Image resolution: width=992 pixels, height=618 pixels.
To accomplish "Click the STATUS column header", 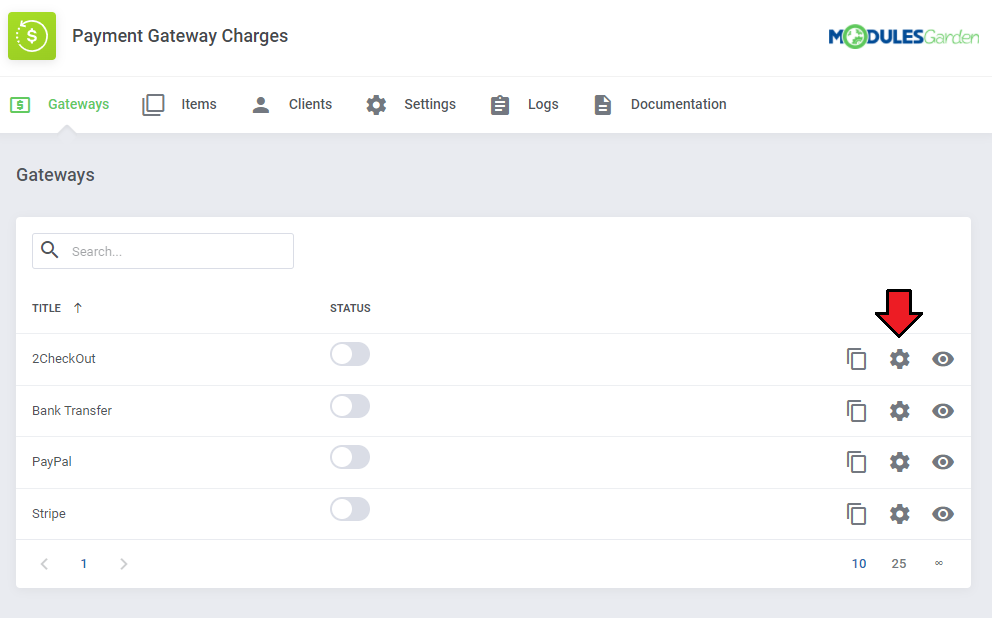I will click(350, 308).
